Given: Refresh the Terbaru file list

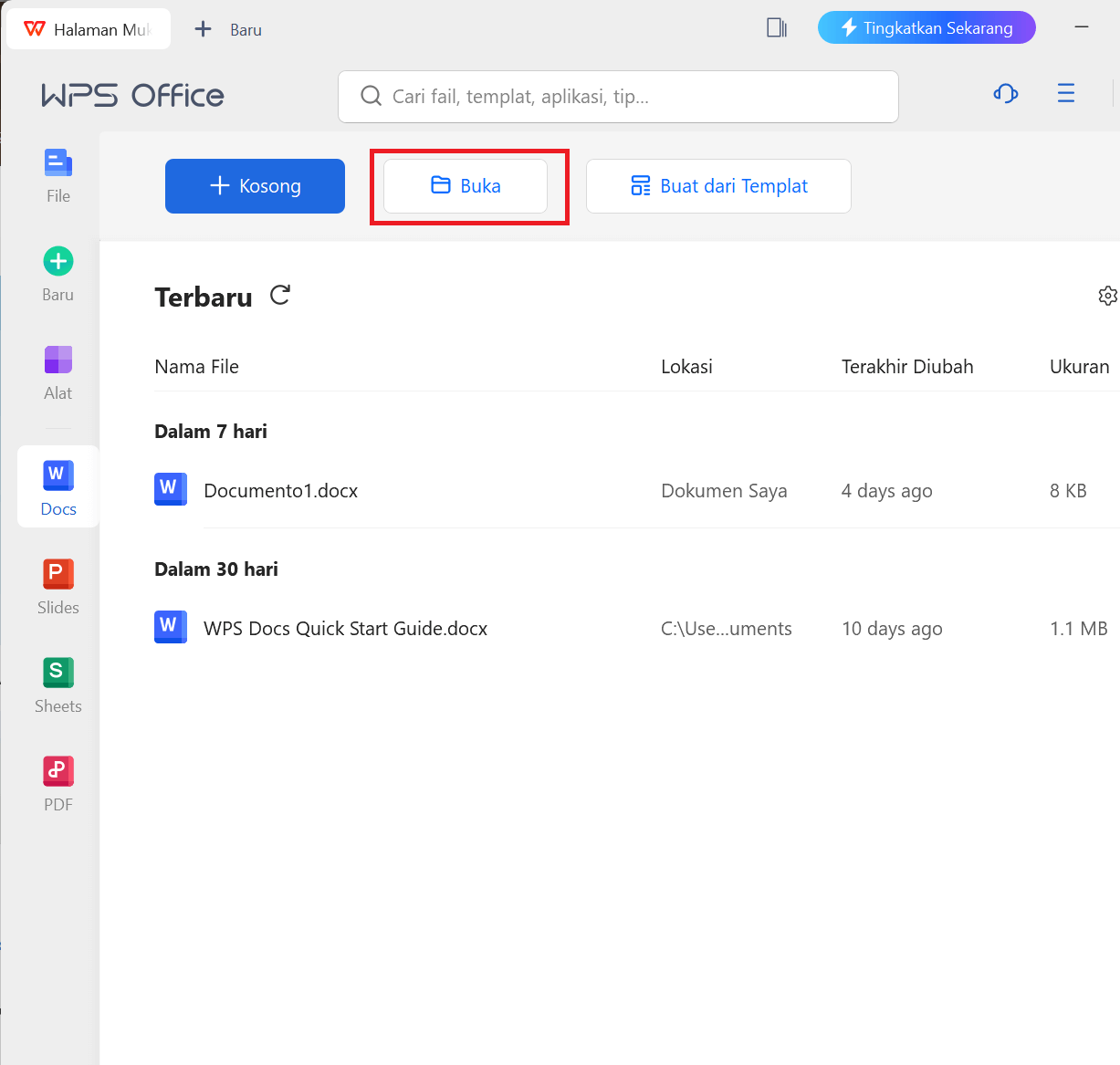Looking at the screenshot, I should click(279, 295).
